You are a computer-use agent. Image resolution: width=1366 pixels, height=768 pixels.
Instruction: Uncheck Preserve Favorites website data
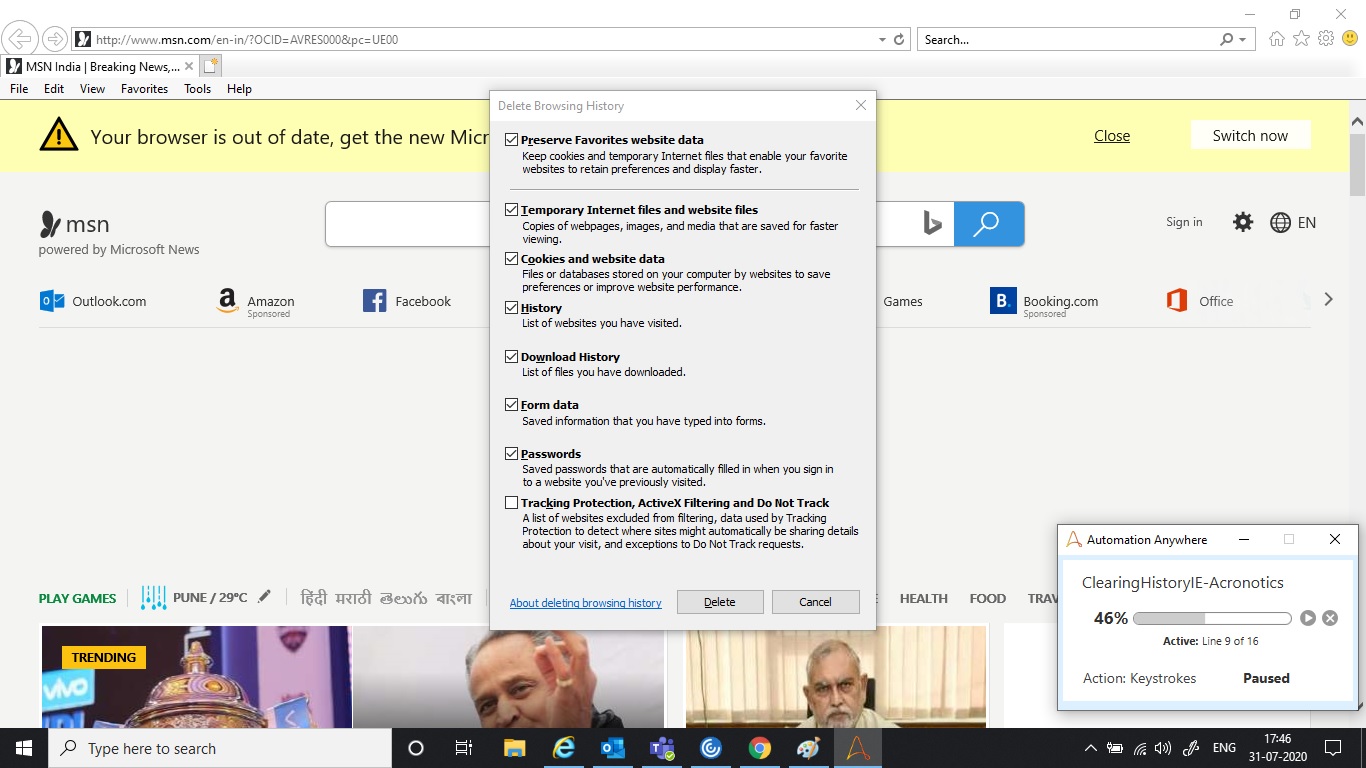coord(512,140)
